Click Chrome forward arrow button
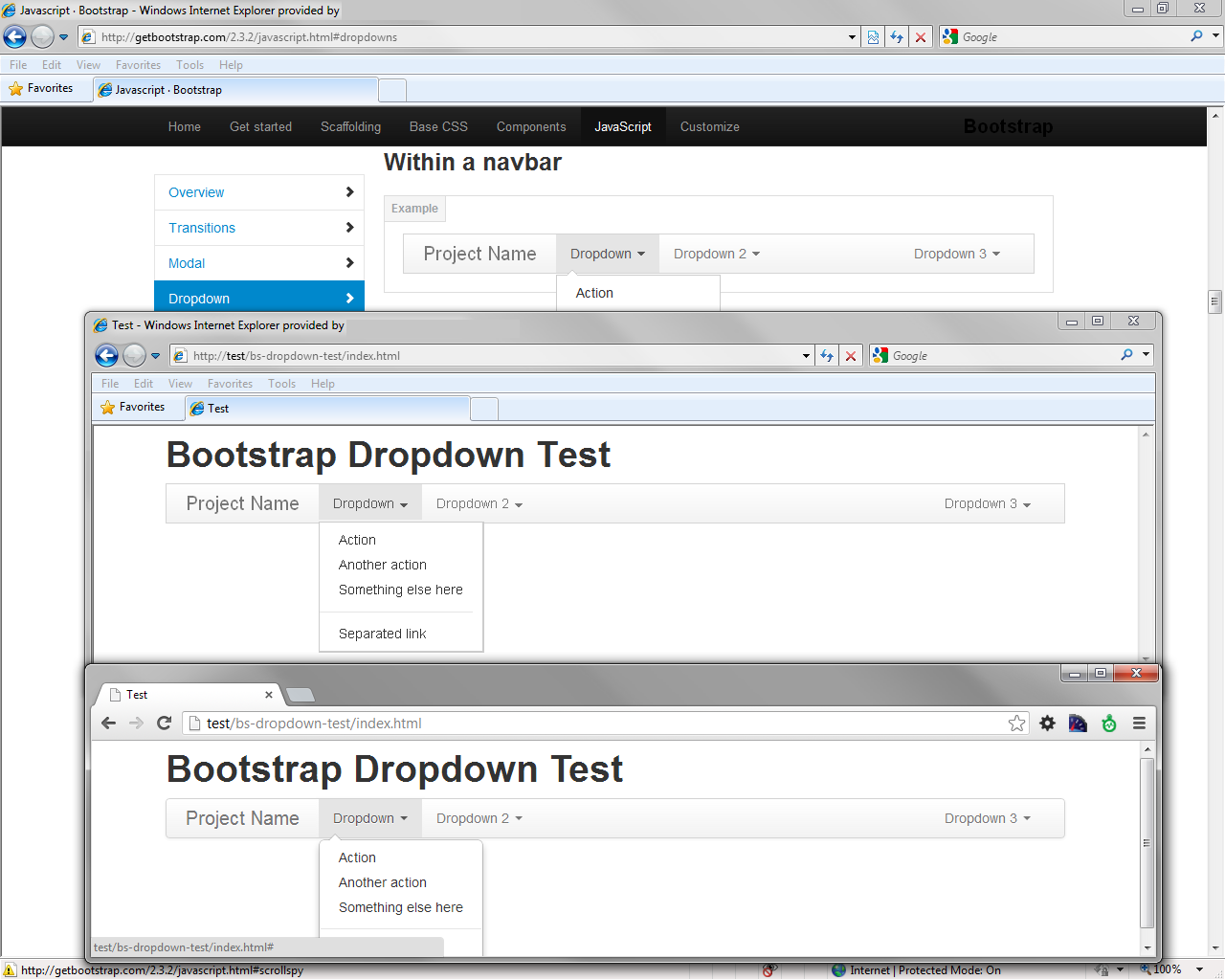 [x=136, y=723]
